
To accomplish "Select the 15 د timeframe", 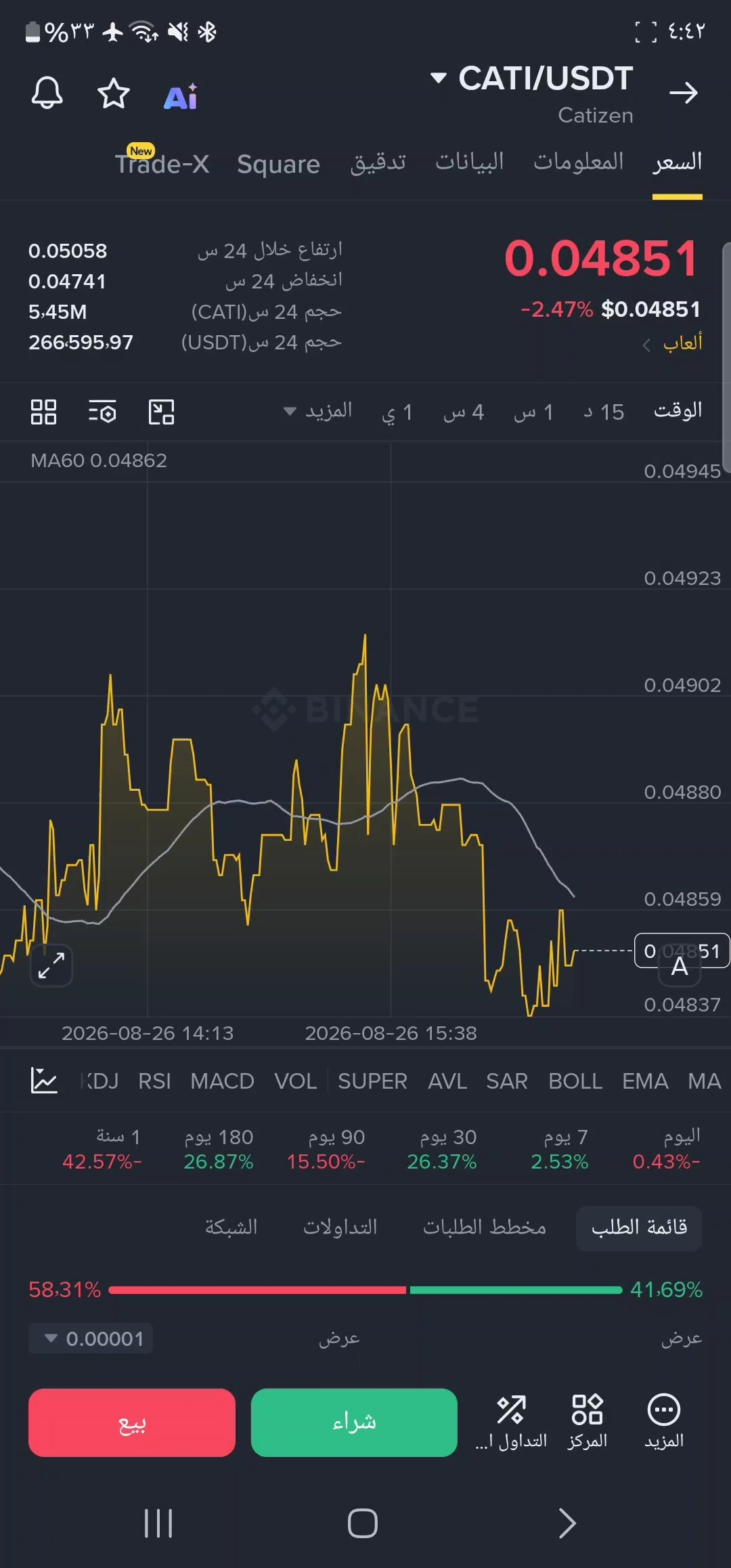I will click(604, 412).
